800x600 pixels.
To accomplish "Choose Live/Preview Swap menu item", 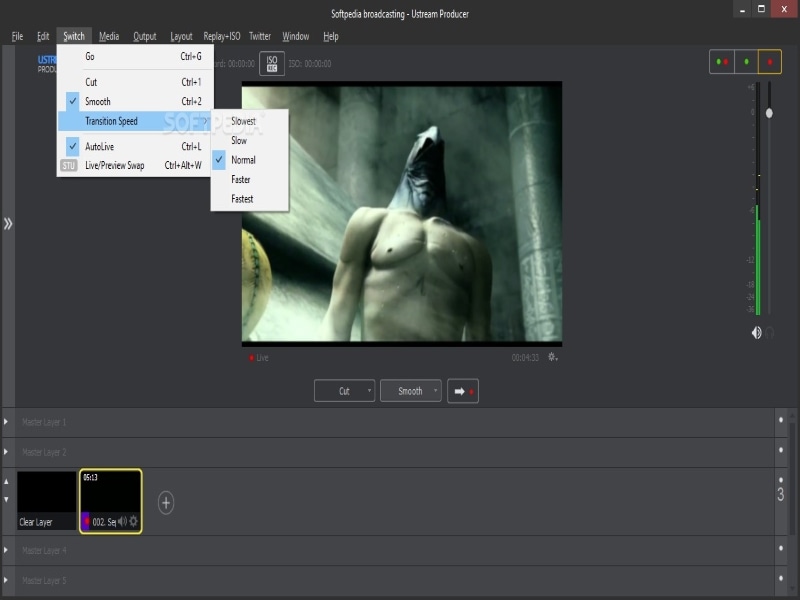I will coord(134,165).
